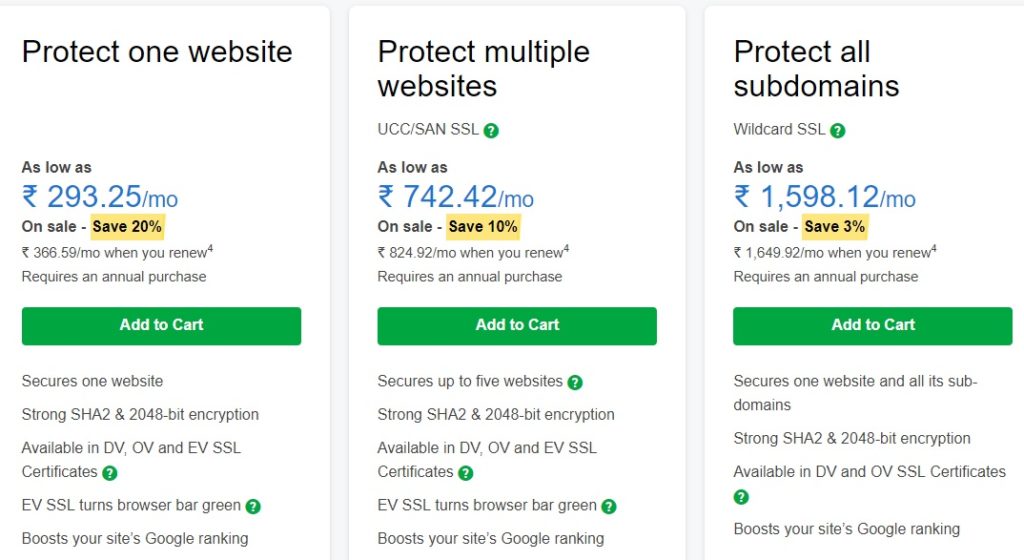Click EV SSL green bar help in one-website plan
This screenshot has width=1024, height=560.
point(253,506)
